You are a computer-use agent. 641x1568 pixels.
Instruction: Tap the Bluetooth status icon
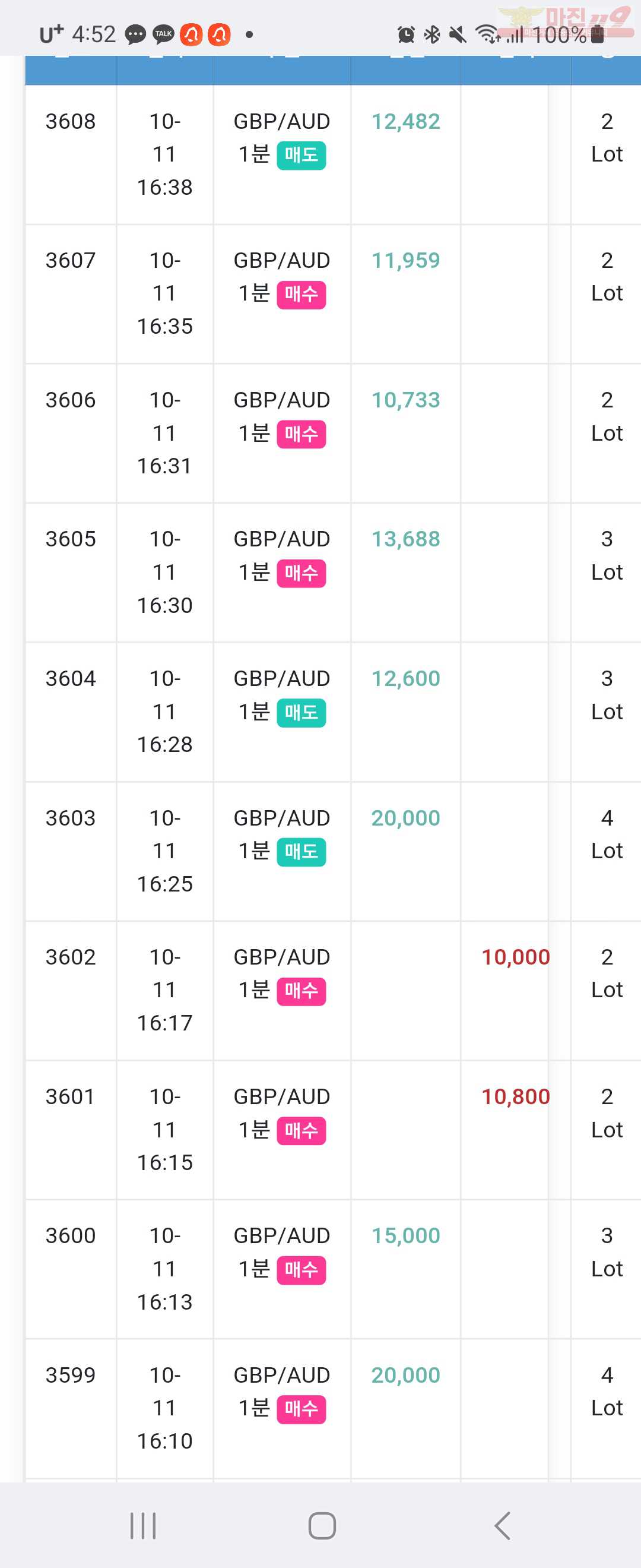(x=432, y=34)
